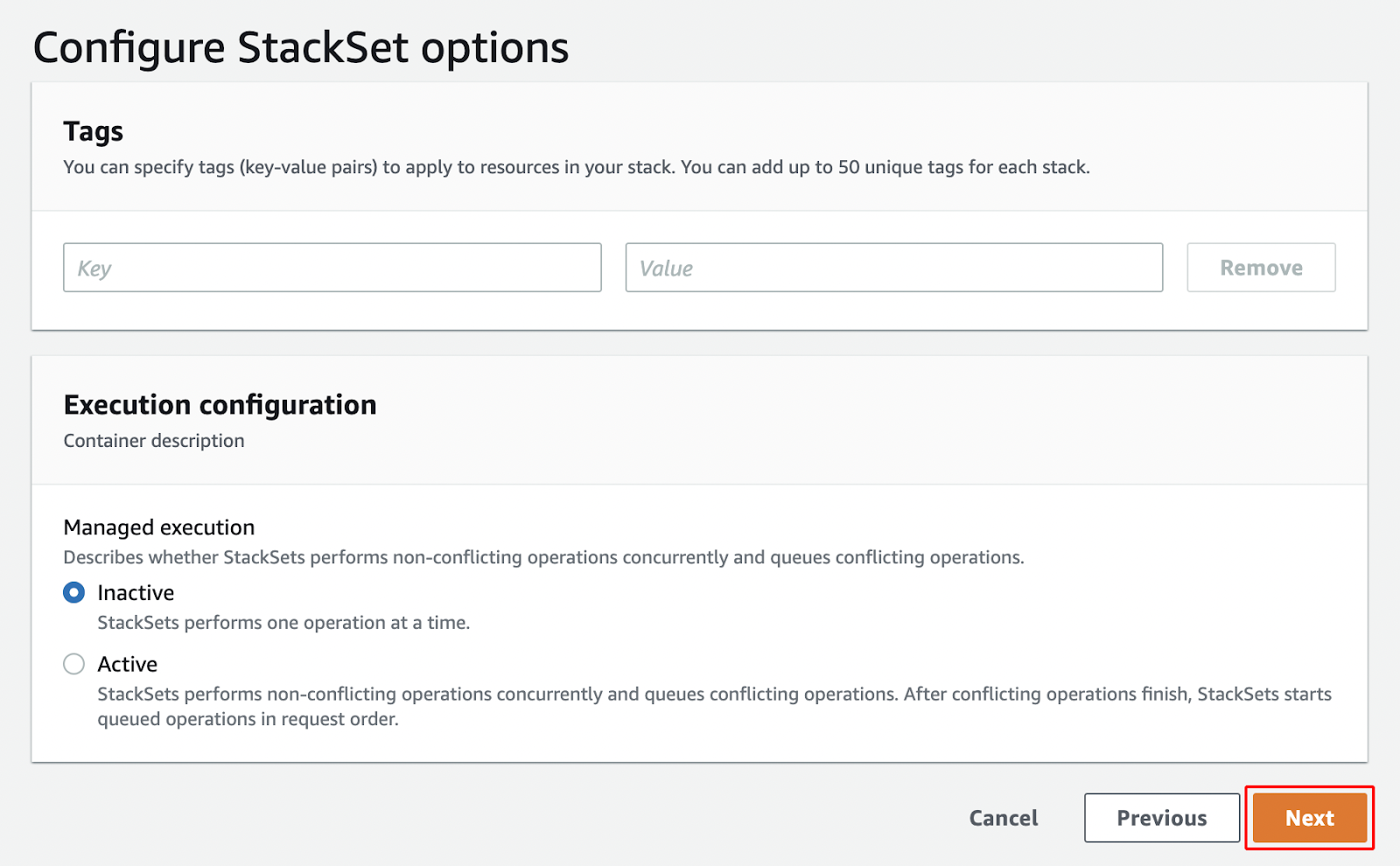Cancel the StackSet configuration
This screenshot has height=866, width=1400.
[1004, 818]
